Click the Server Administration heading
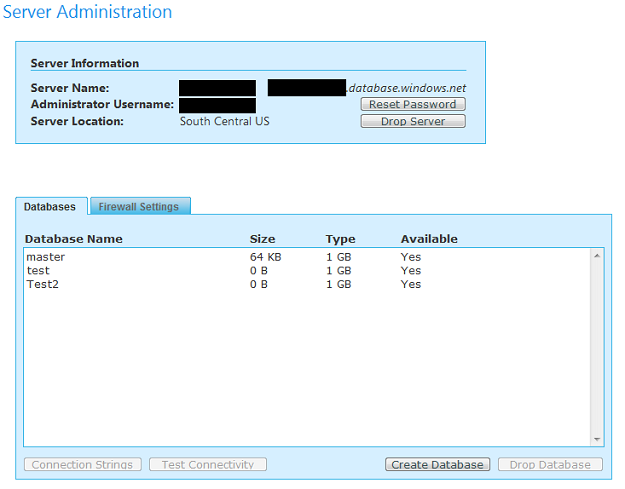625x489 pixels. (x=87, y=12)
